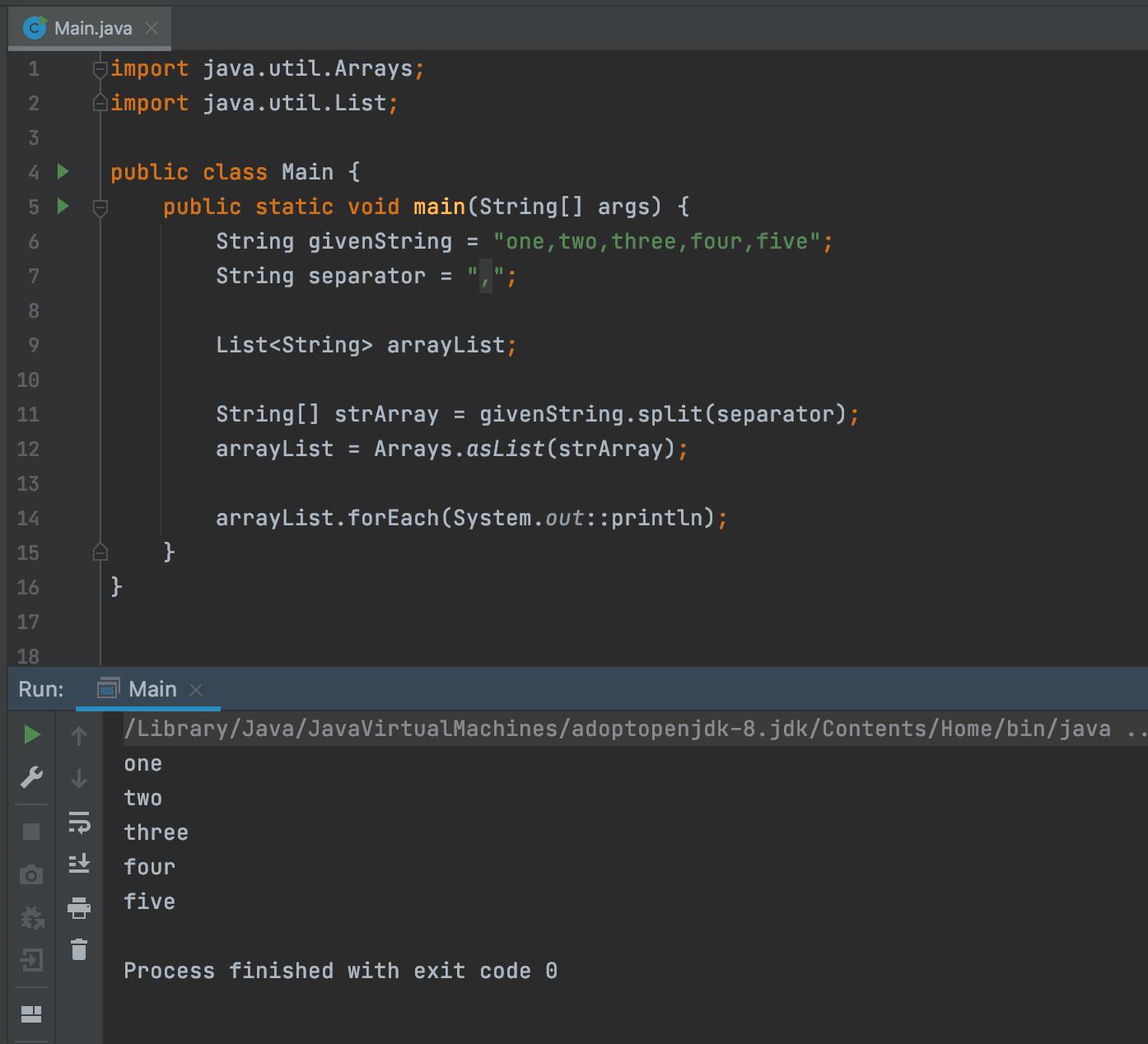Rerun the Main application

click(x=31, y=734)
